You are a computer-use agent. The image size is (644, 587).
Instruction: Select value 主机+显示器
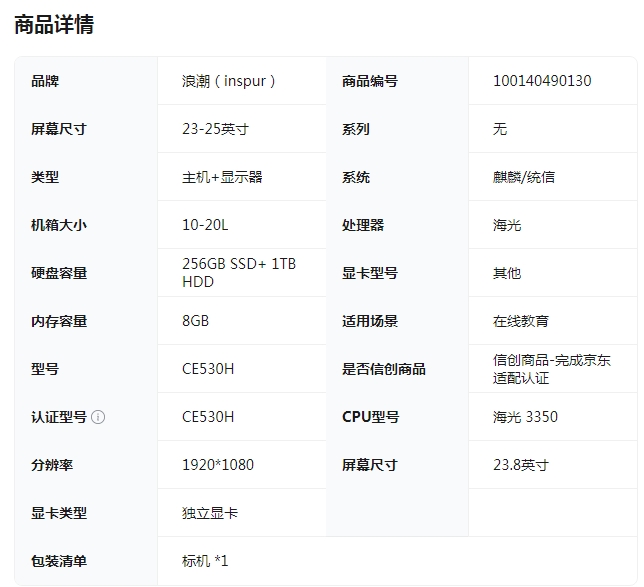222,177
